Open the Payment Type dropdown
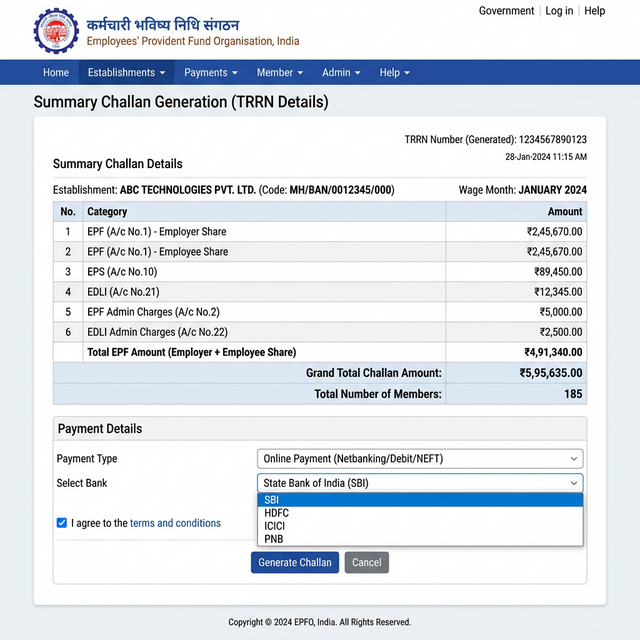 pos(420,459)
